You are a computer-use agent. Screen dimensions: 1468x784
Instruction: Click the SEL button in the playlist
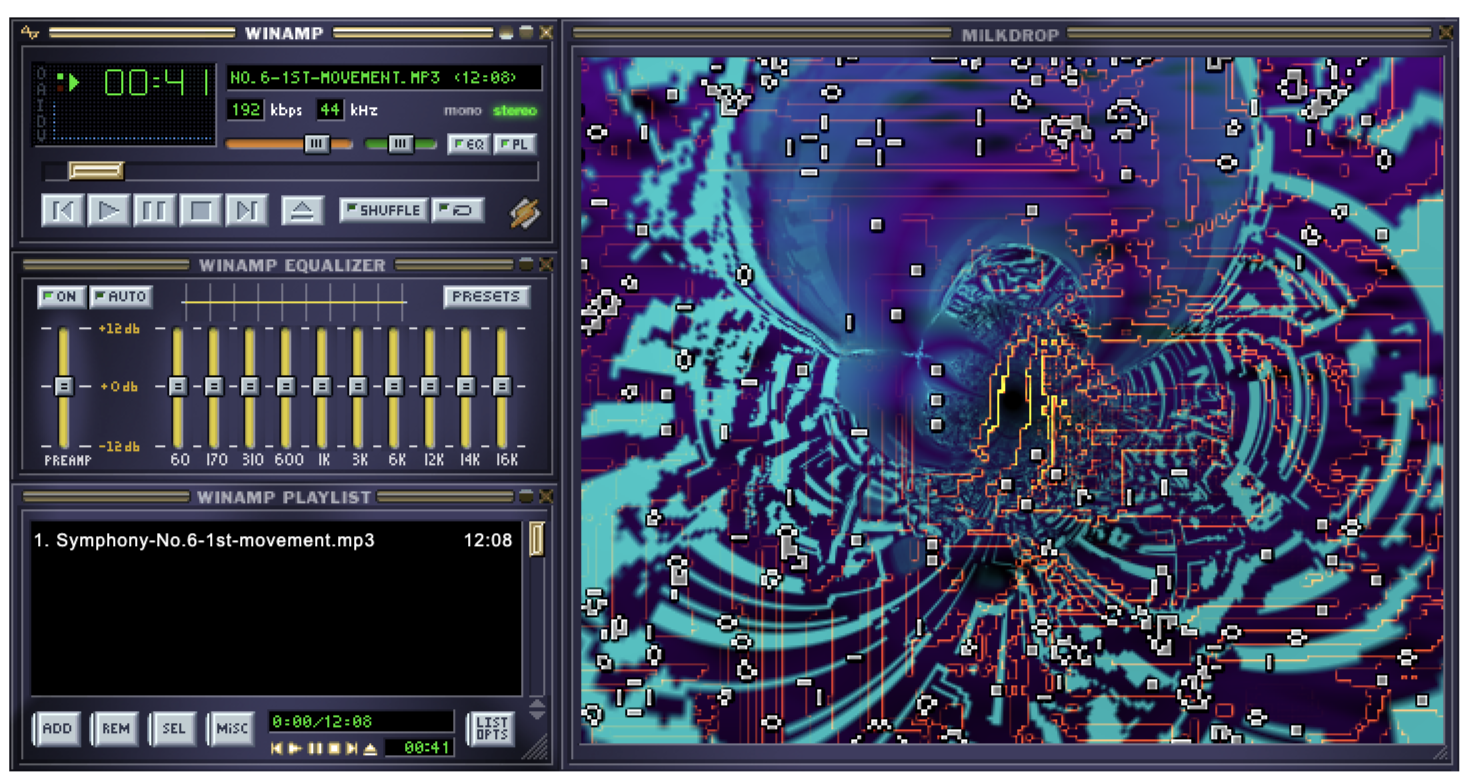pos(173,729)
